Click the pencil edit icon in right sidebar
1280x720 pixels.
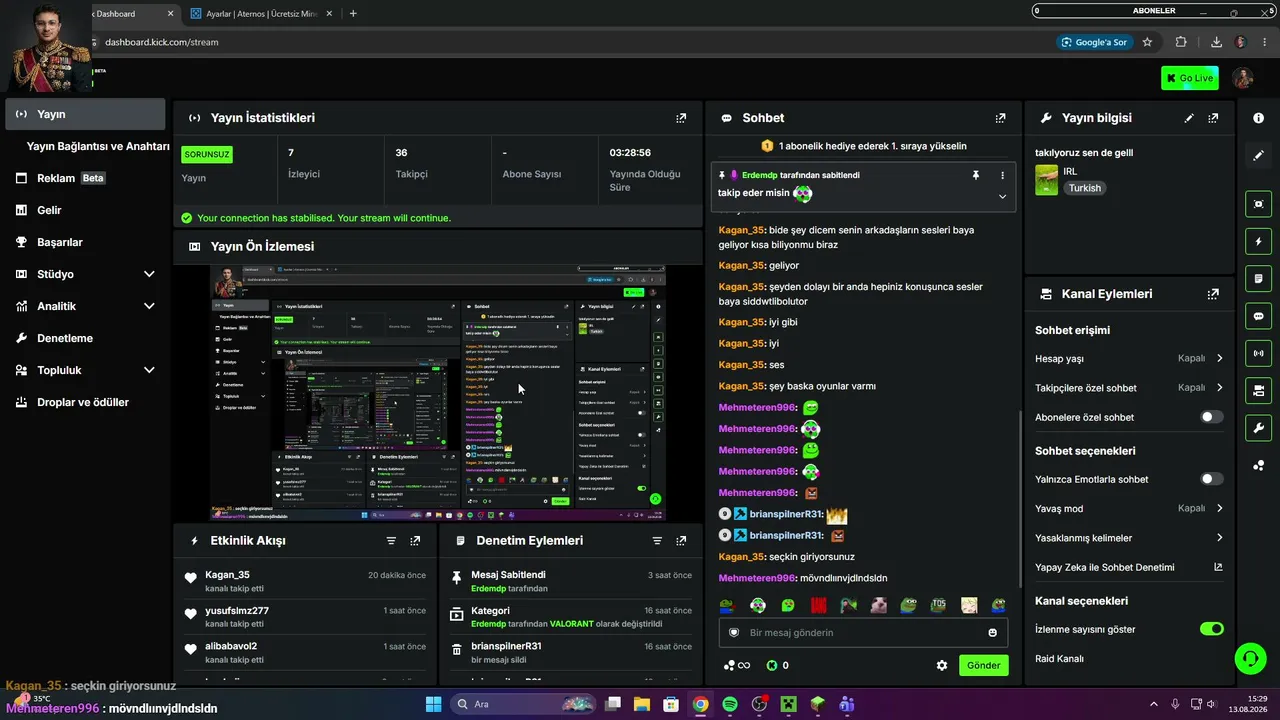(1258, 155)
